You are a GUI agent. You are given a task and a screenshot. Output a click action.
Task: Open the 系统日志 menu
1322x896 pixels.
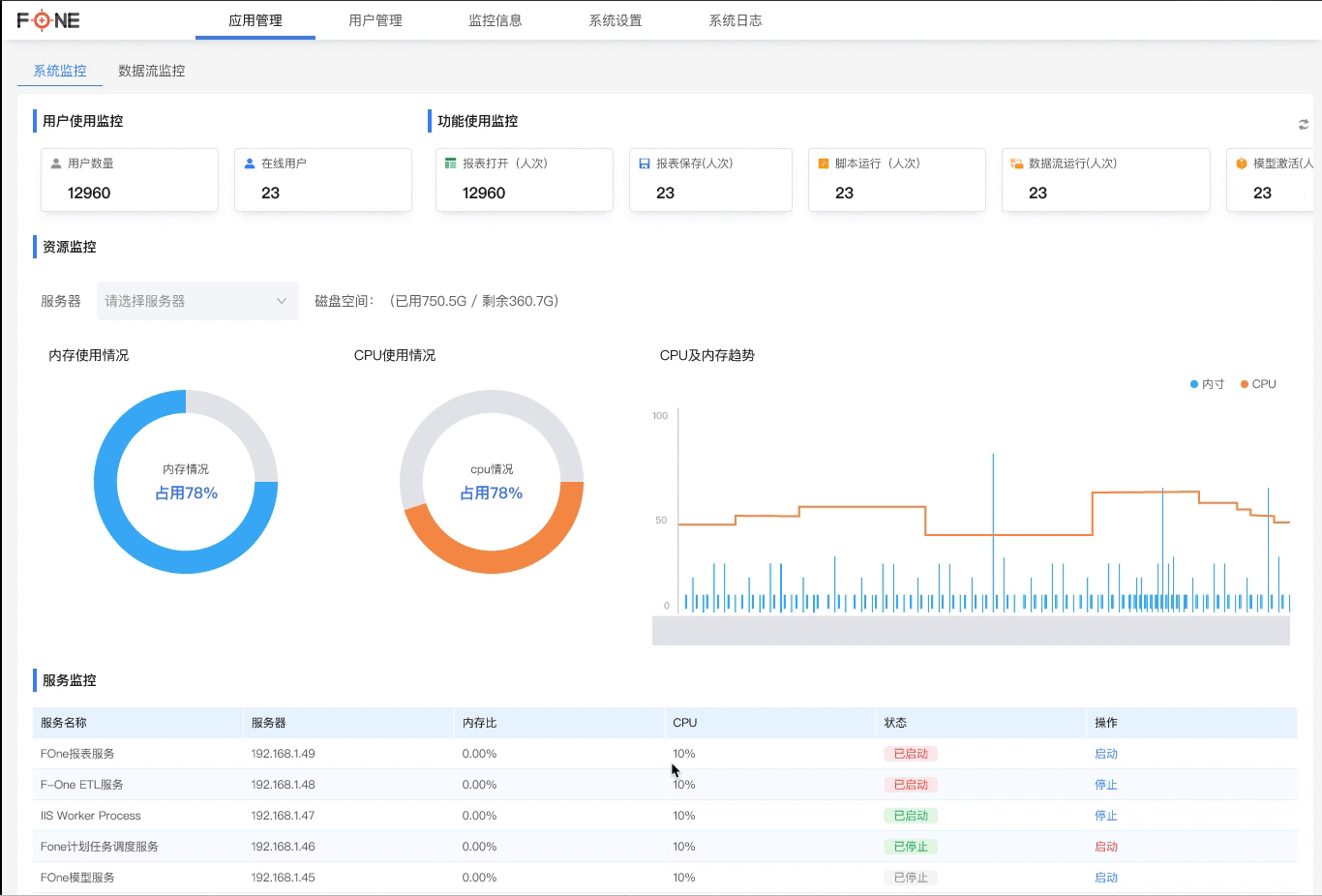[x=736, y=20]
